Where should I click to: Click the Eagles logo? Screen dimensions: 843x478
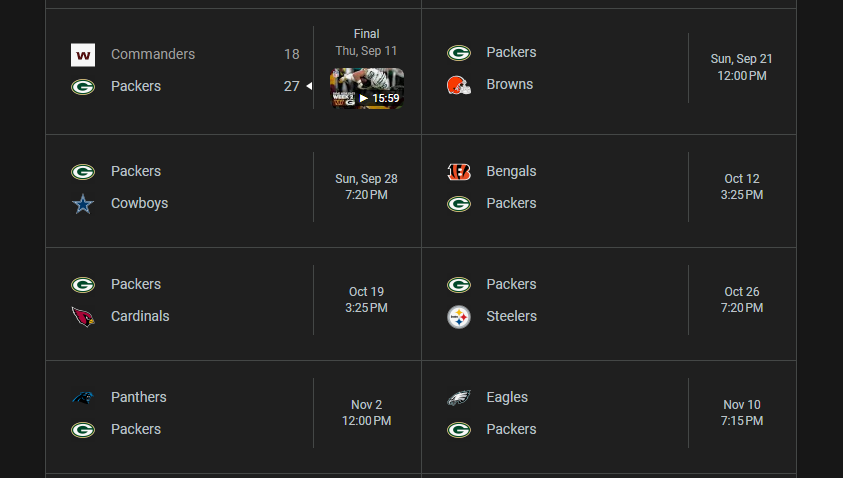coord(459,397)
